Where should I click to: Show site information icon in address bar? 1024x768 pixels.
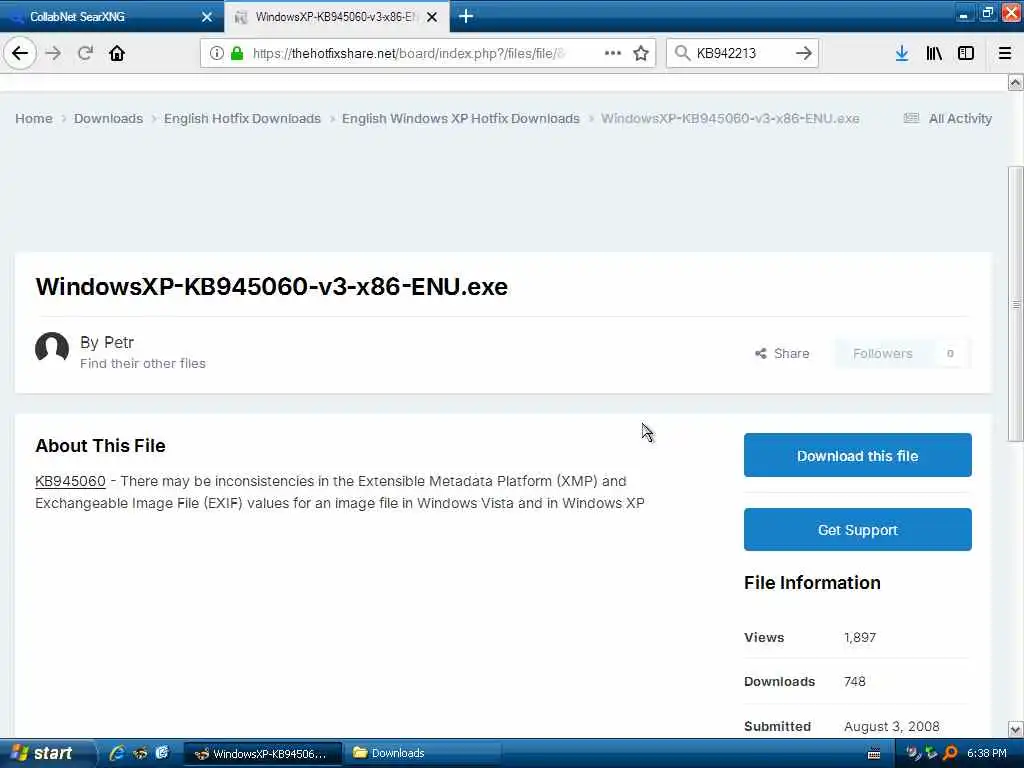click(x=216, y=53)
